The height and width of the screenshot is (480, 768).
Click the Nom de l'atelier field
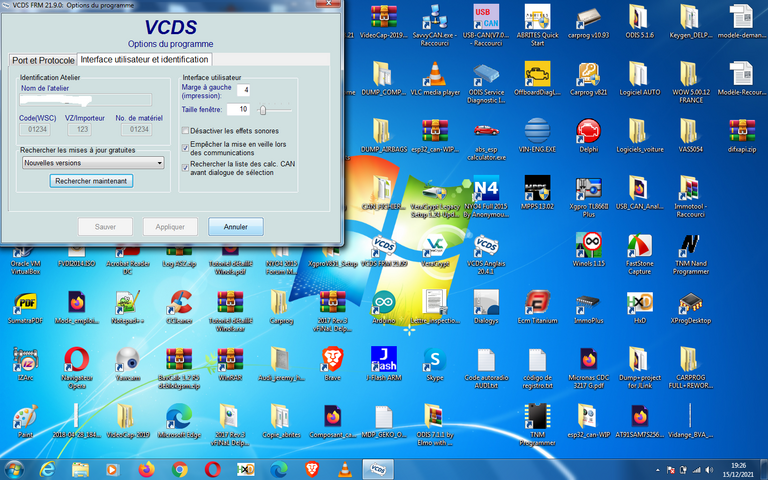86,100
